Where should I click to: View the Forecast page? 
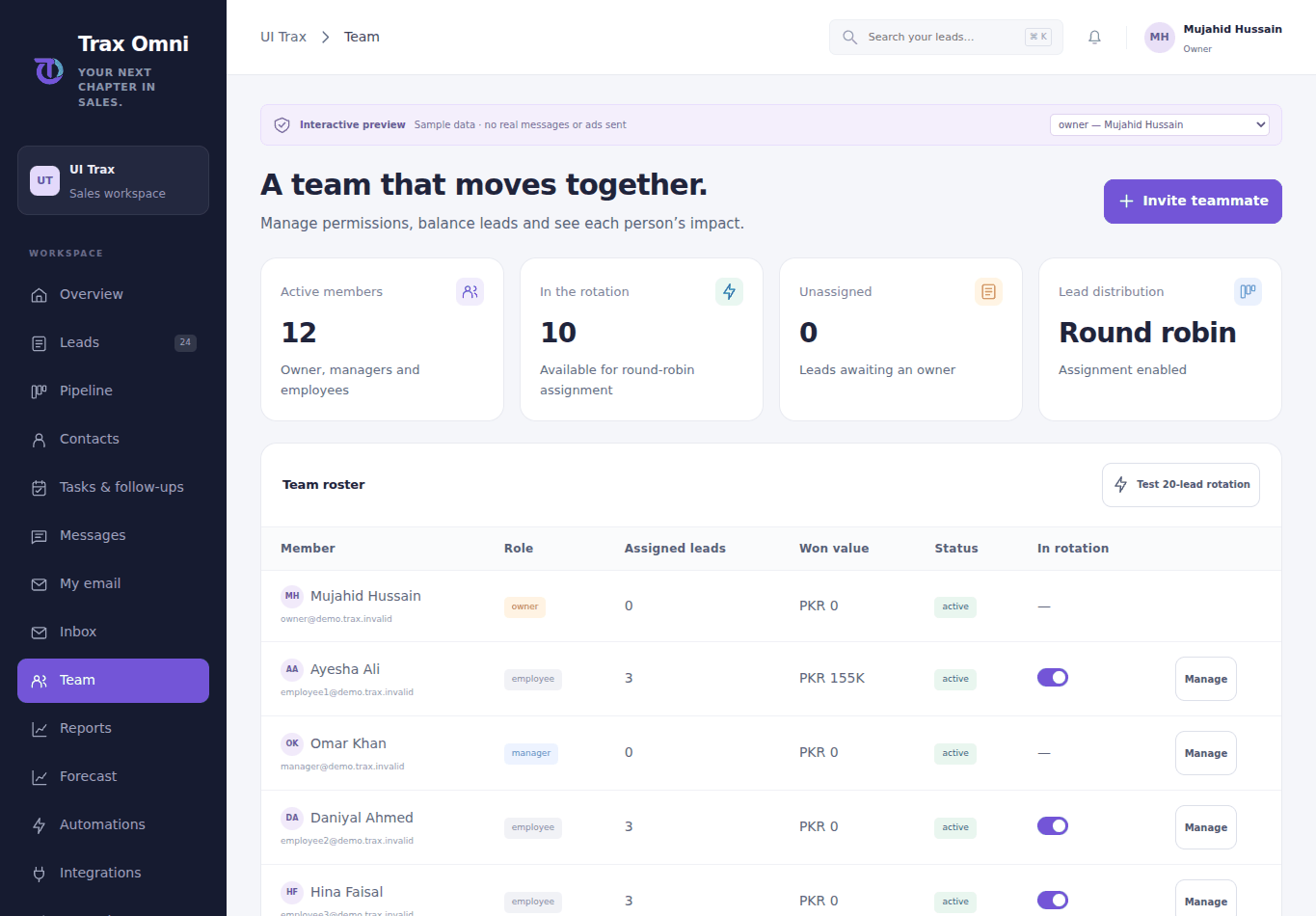pos(113,777)
